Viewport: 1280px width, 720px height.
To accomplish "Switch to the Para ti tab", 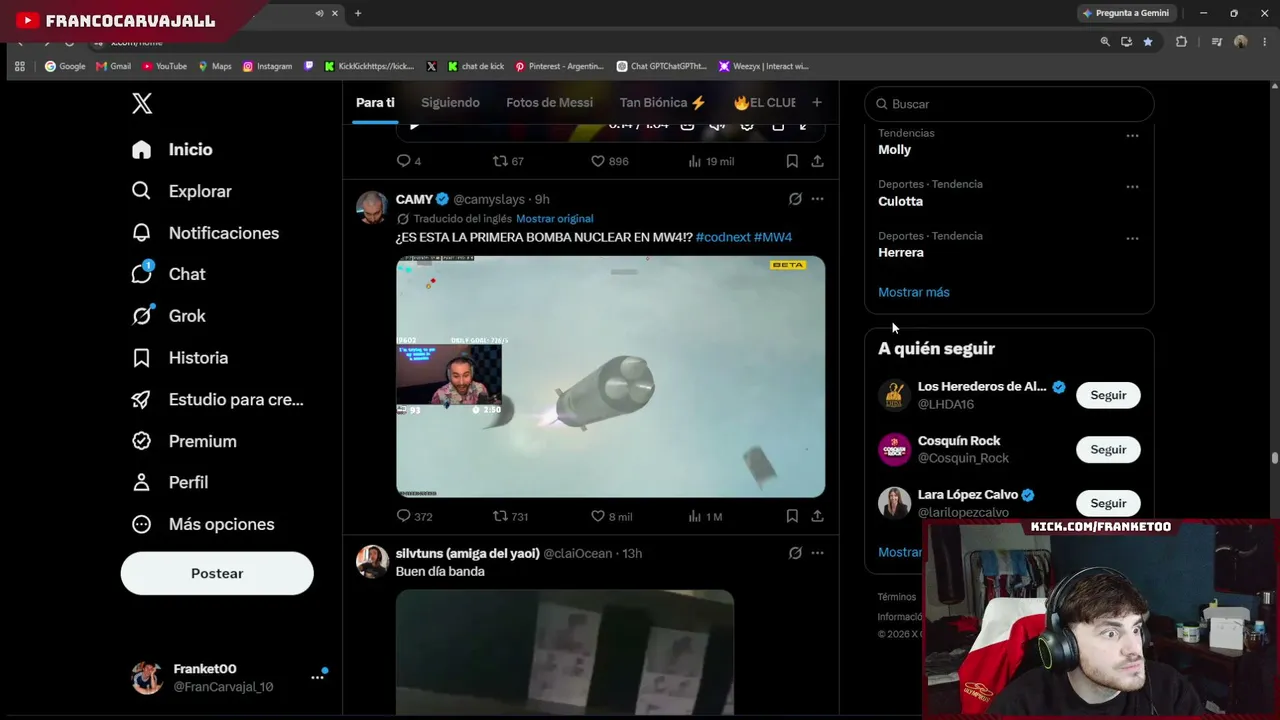I will click(375, 102).
